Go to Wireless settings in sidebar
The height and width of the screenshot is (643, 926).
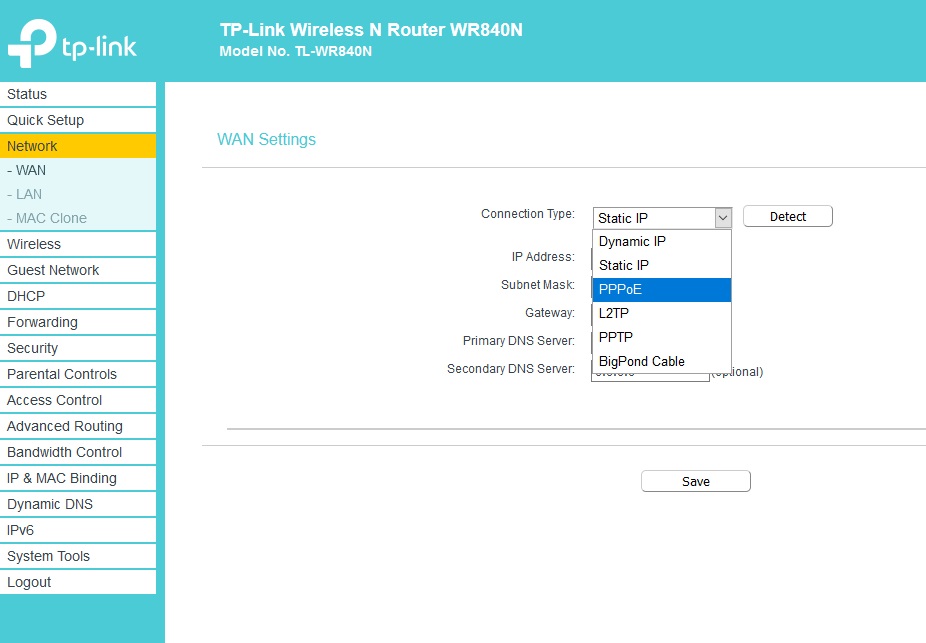tap(78, 244)
